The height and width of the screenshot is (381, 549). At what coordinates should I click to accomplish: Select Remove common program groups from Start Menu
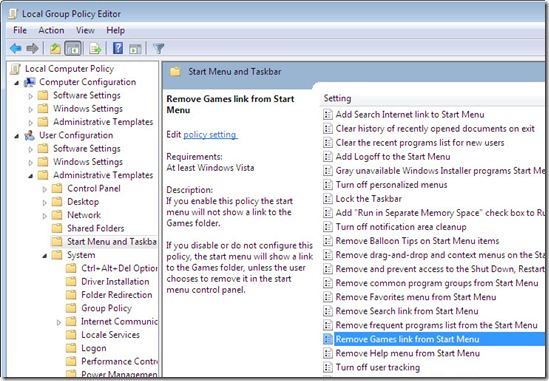tap(437, 283)
